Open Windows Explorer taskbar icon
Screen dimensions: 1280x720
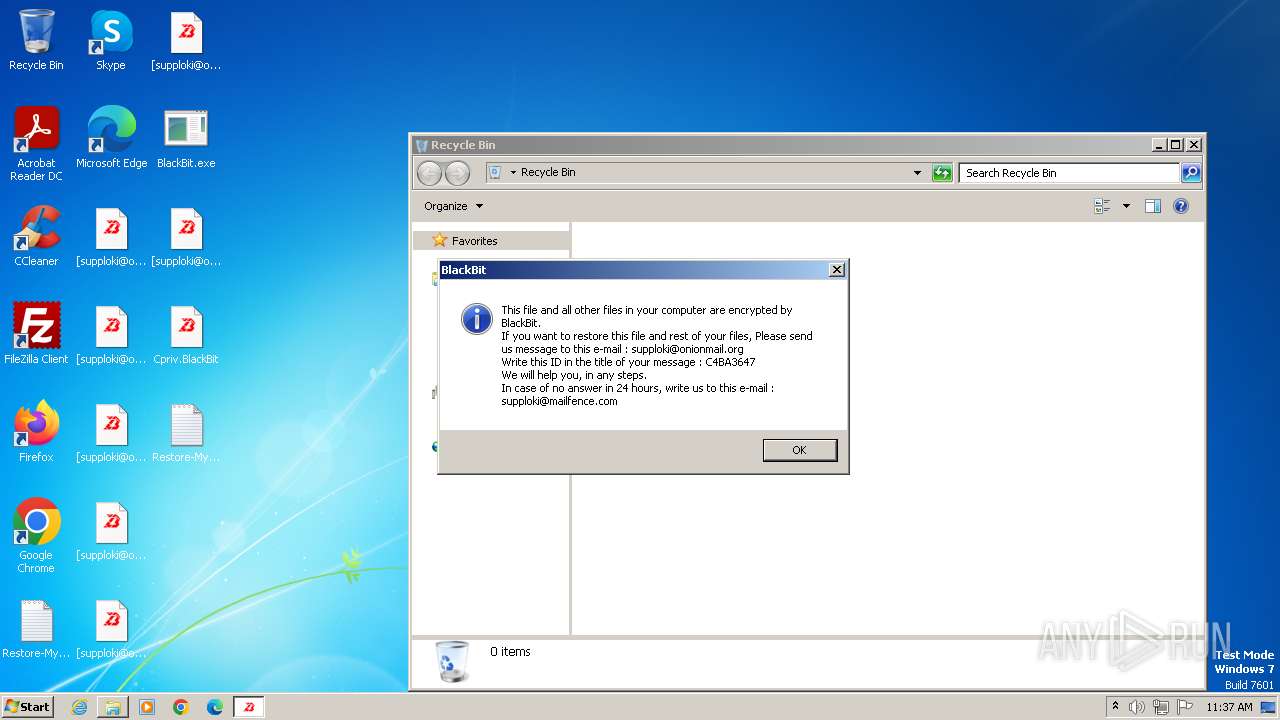(x=113, y=707)
